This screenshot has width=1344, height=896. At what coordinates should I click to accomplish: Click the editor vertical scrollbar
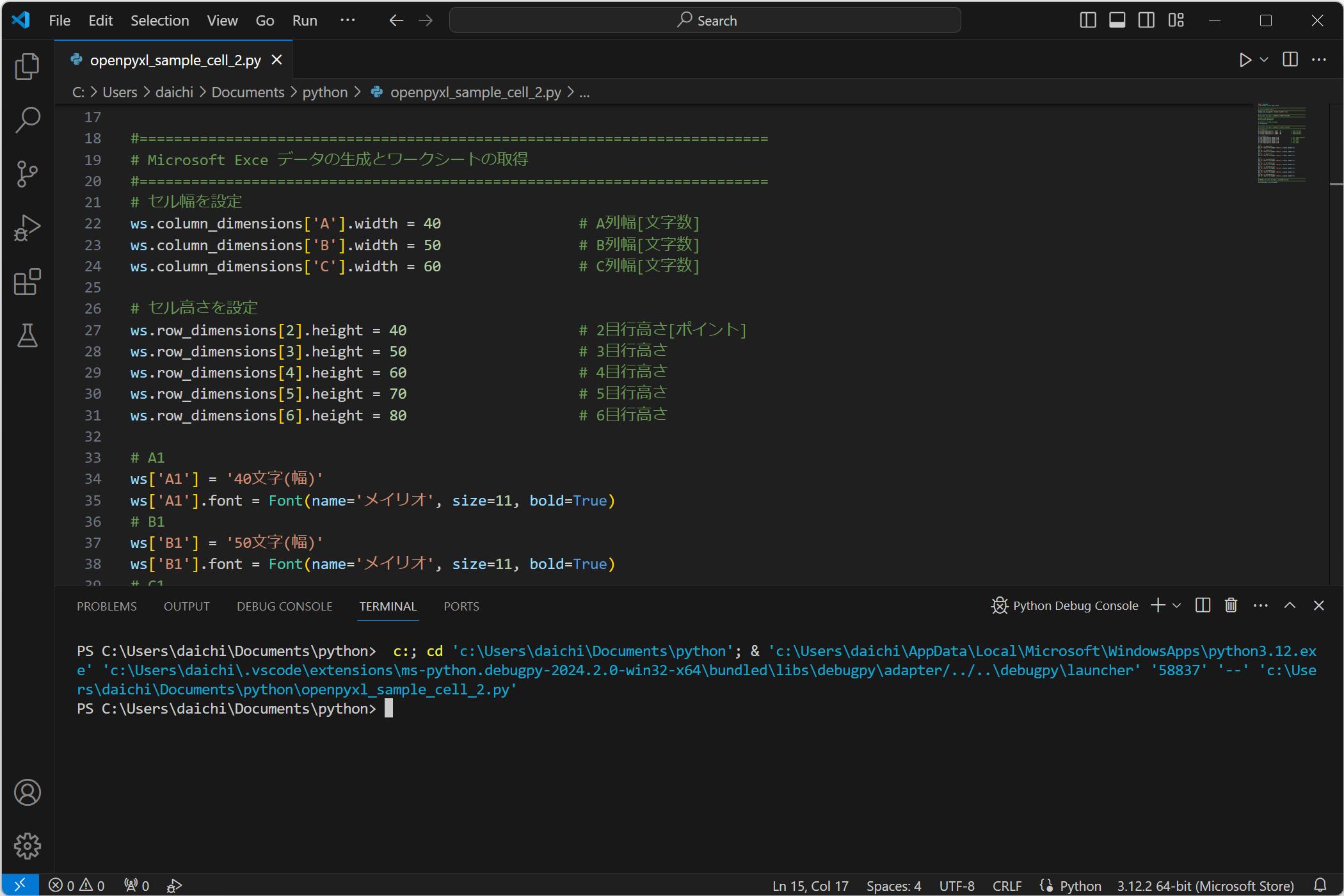tap(1336, 344)
